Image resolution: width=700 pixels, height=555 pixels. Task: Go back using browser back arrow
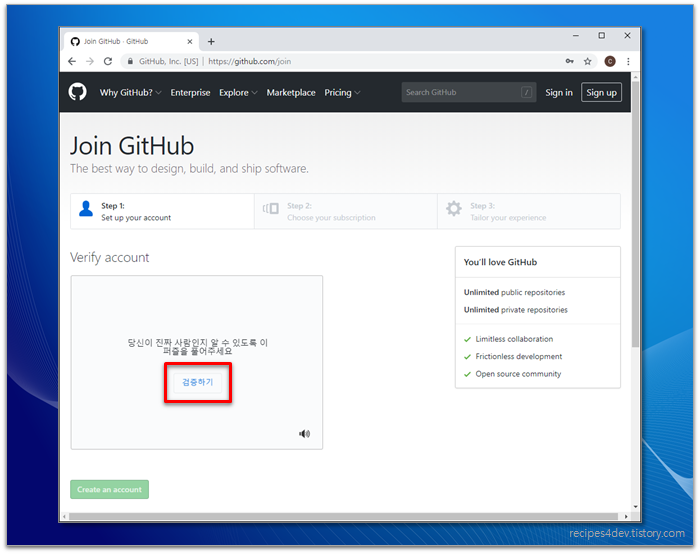pyautogui.click(x=72, y=61)
